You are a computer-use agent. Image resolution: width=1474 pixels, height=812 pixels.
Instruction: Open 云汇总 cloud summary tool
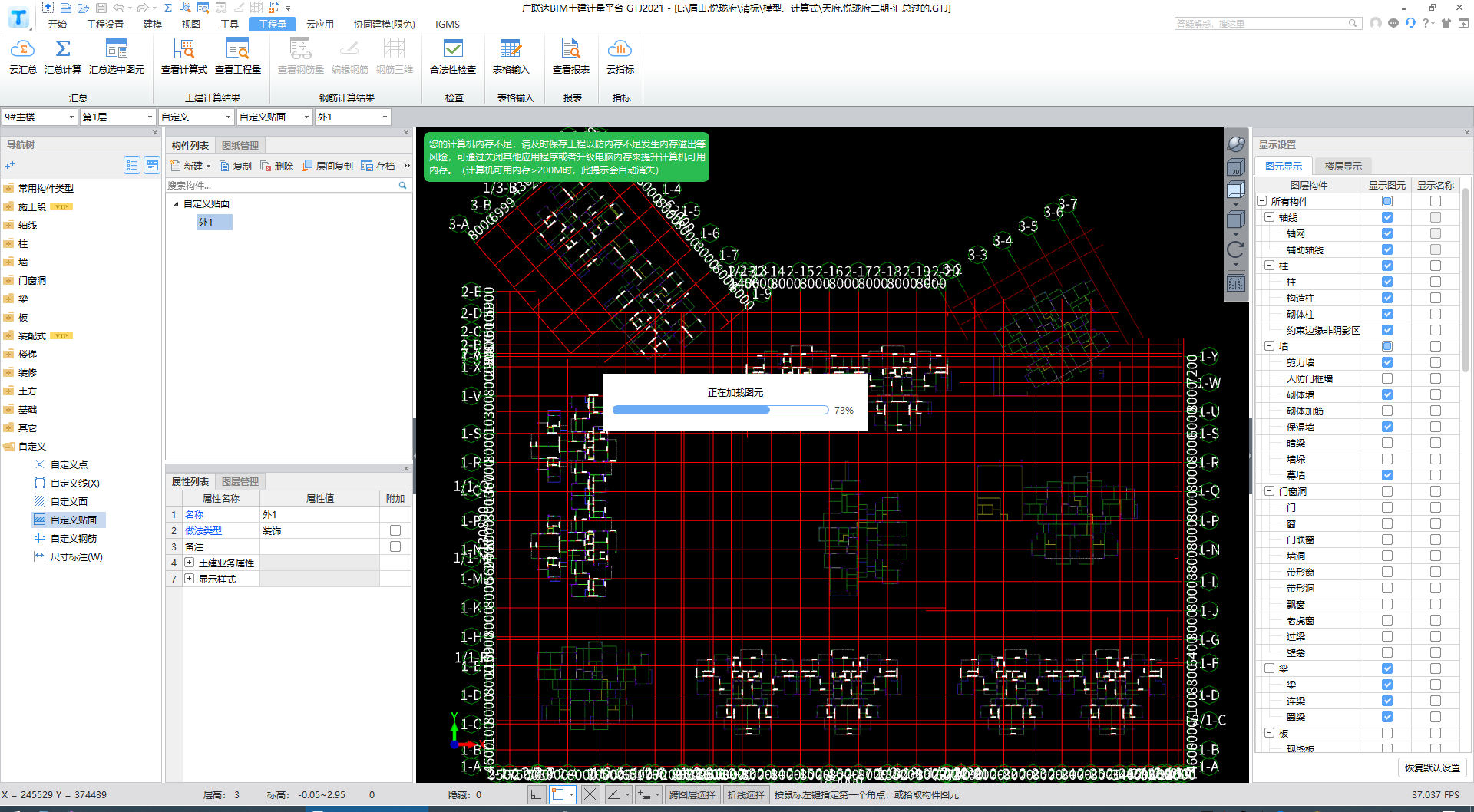(23, 56)
